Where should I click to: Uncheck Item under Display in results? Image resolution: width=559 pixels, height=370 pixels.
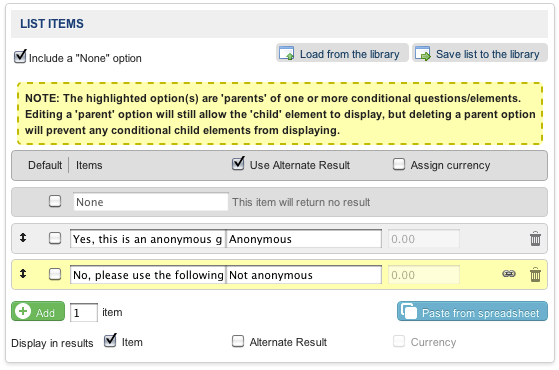[x=110, y=340]
